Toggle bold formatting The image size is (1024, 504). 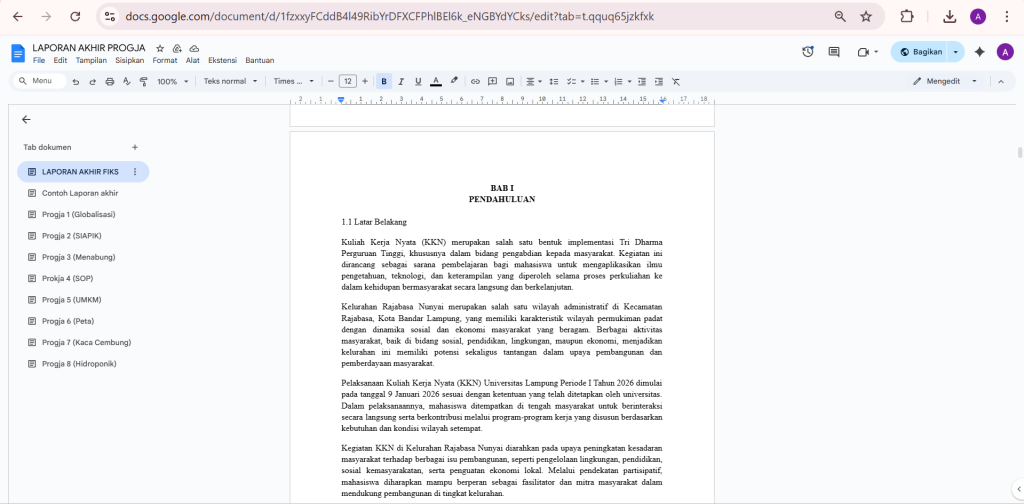pos(384,81)
